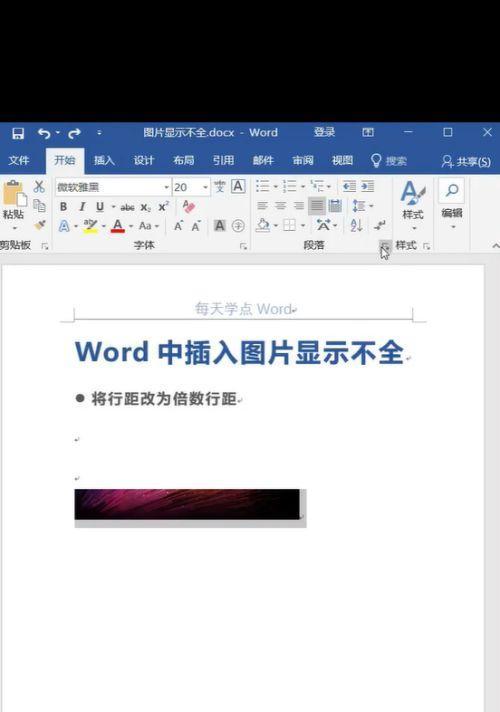Click the inserted dark pink picture
This screenshot has height=712, width=500.
pyautogui.click(x=187, y=504)
